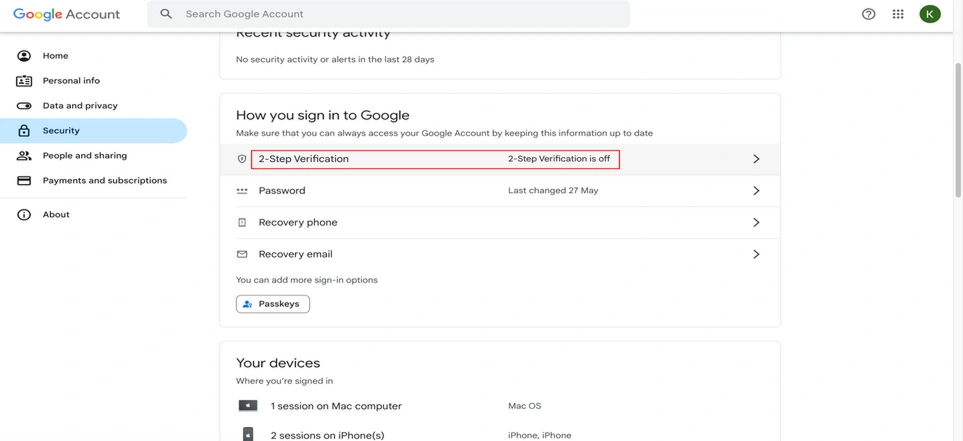Click 'Your devices' heading
Screen dimensions: 963x441
coord(278,363)
